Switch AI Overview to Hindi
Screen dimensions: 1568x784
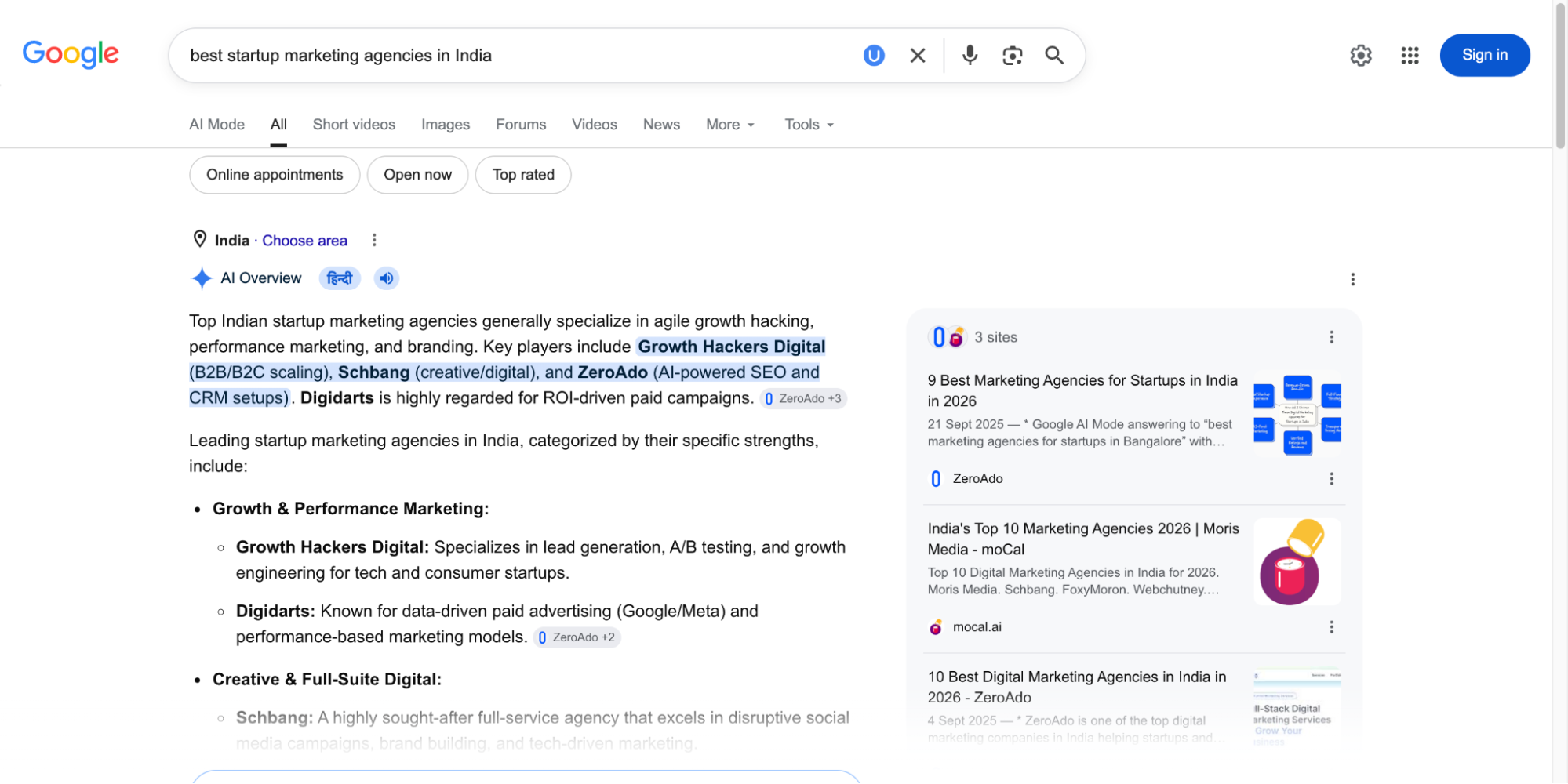(x=340, y=278)
